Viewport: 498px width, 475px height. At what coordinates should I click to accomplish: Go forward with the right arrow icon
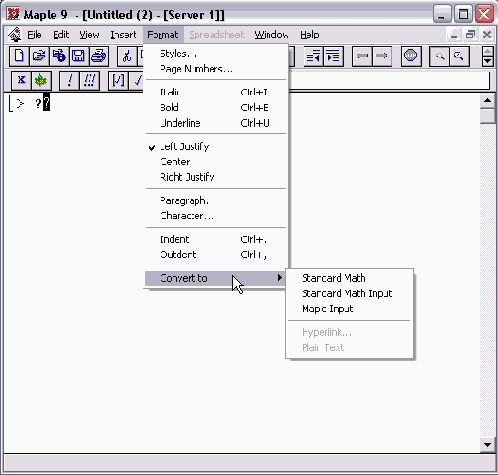click(x=382, y=56)
